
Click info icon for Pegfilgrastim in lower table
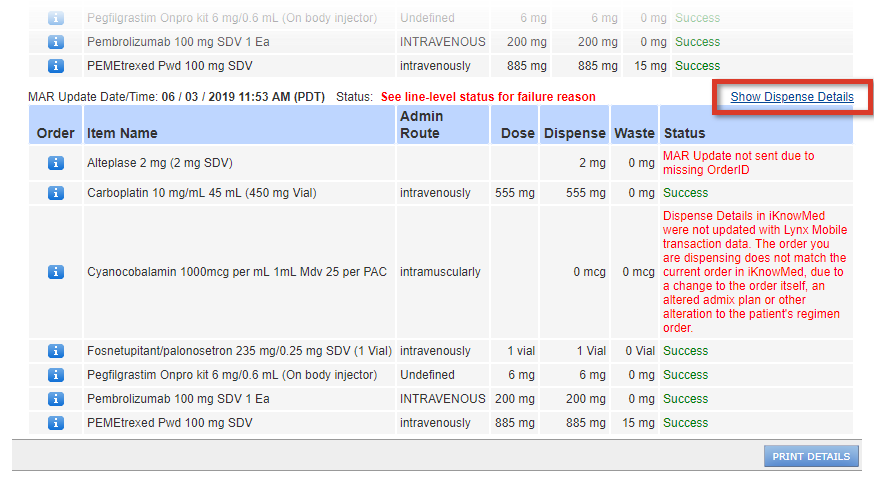pyautogui.click(x=56, y=375)
